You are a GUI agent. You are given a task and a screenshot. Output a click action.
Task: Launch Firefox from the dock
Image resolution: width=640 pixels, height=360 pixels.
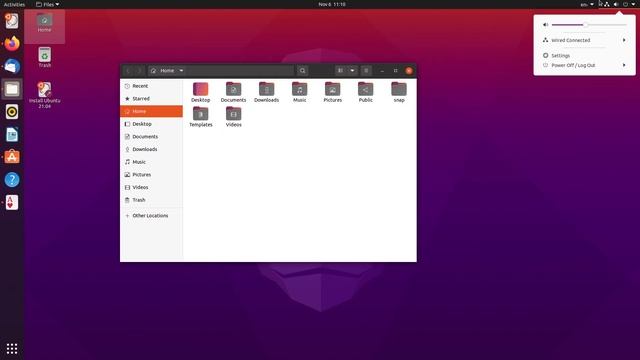12,43
